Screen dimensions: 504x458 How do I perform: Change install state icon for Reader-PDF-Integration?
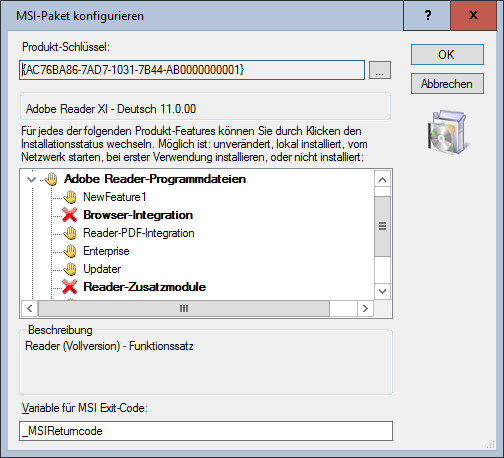70,233
